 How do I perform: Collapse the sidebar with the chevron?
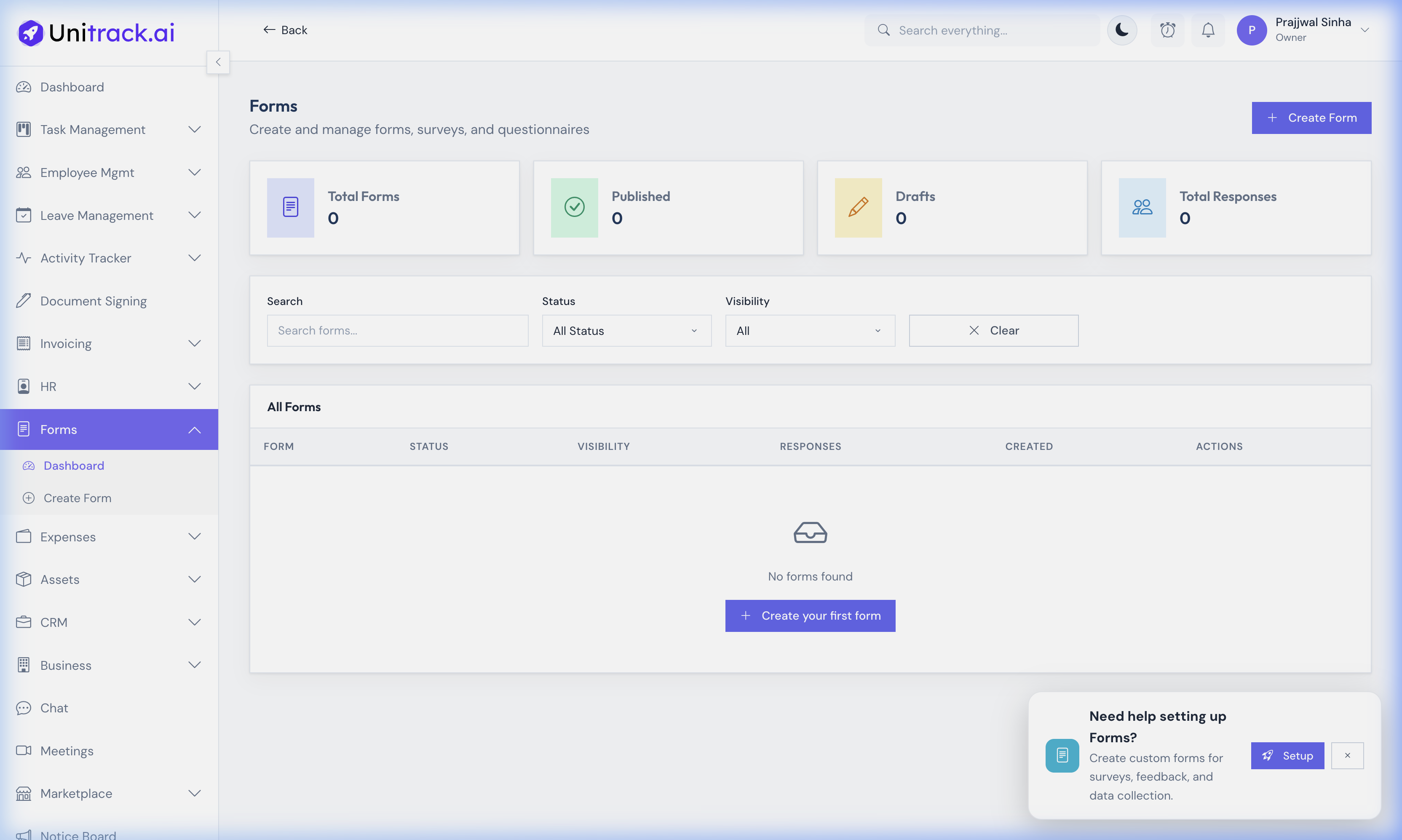point(218,62)
